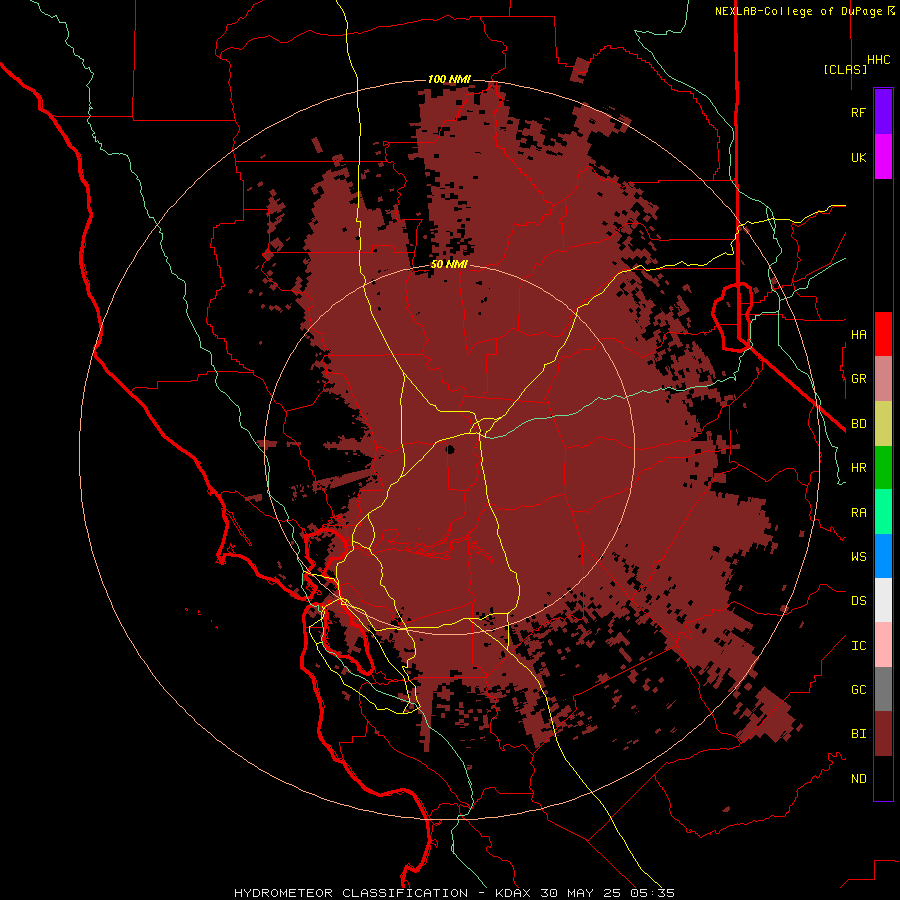Image resolution: width=900 pixels, height=900 pixels.
Task: Click the HA red legend swatch
Action: click(883, 334)
